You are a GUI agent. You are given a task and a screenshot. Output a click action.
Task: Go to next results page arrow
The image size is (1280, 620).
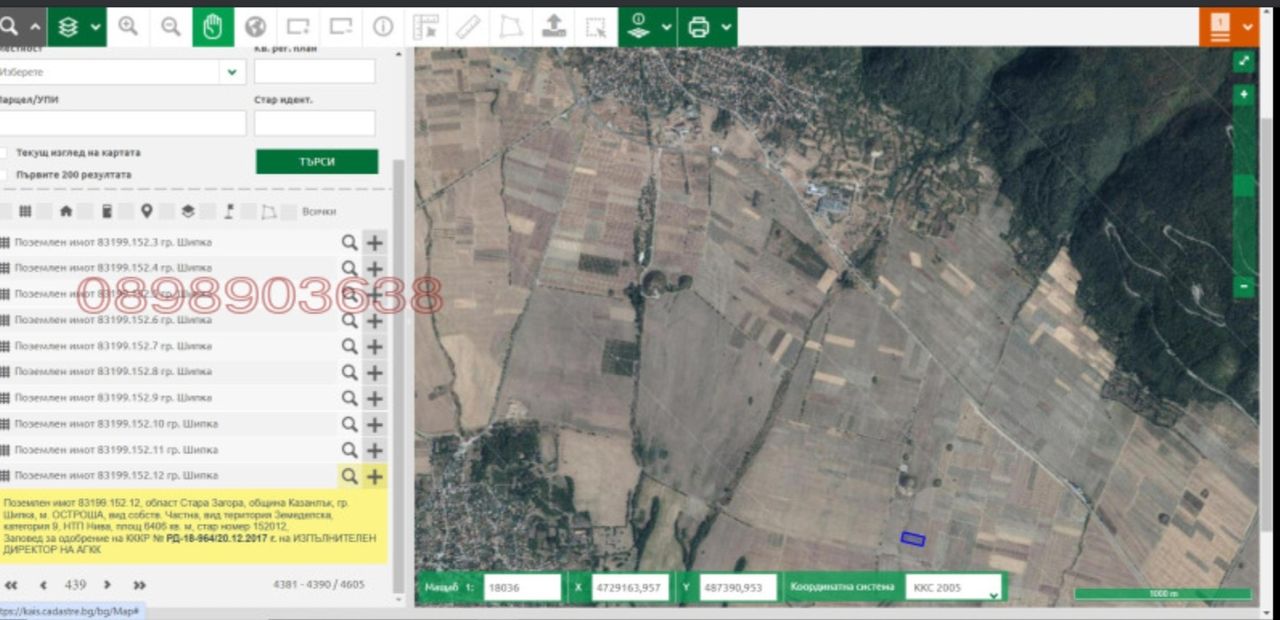(107, 585)
